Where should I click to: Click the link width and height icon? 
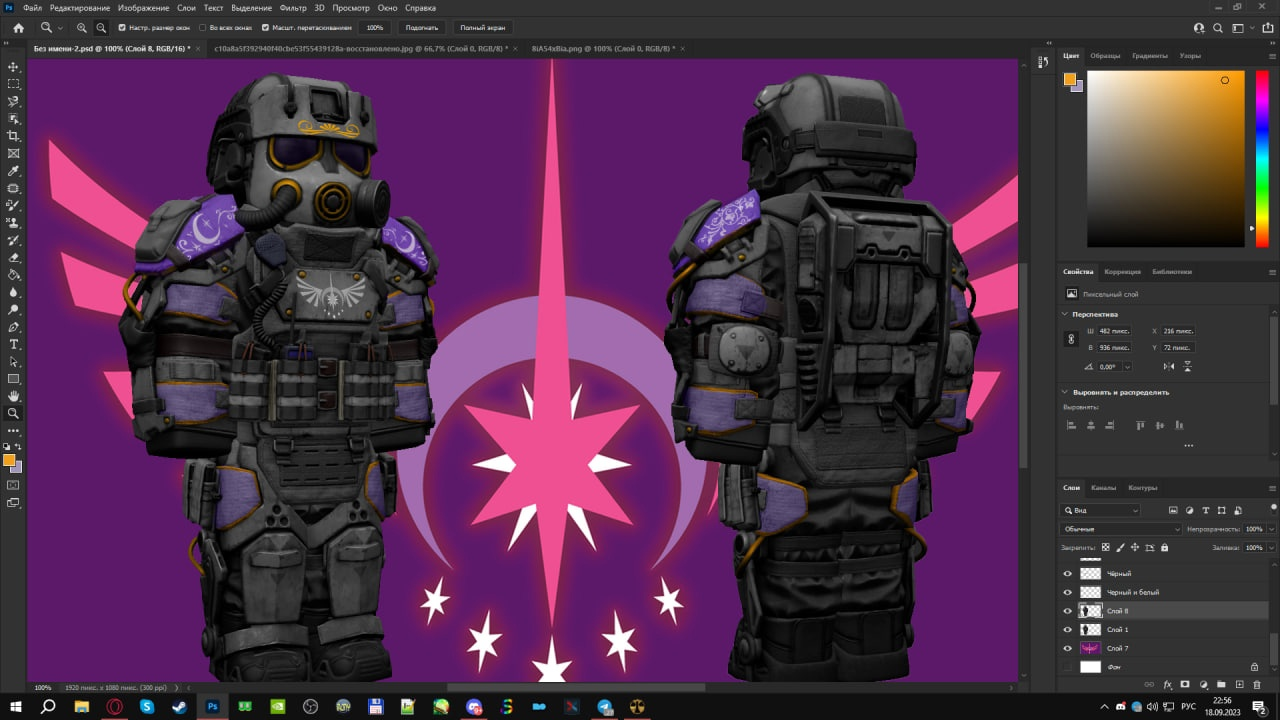point(1071,339)
